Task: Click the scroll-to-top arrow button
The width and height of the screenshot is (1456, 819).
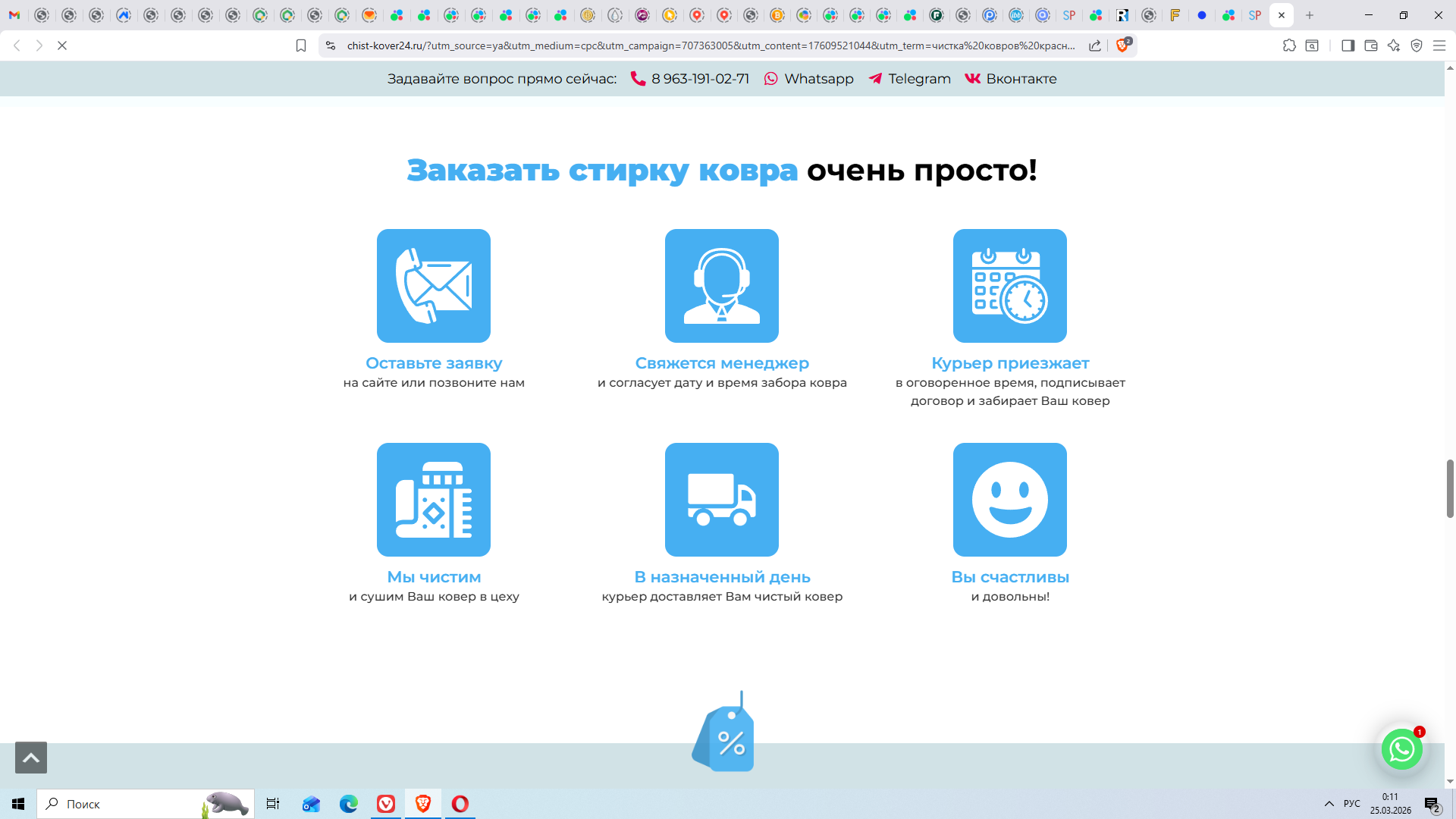Action: click(x=31, y=758)
